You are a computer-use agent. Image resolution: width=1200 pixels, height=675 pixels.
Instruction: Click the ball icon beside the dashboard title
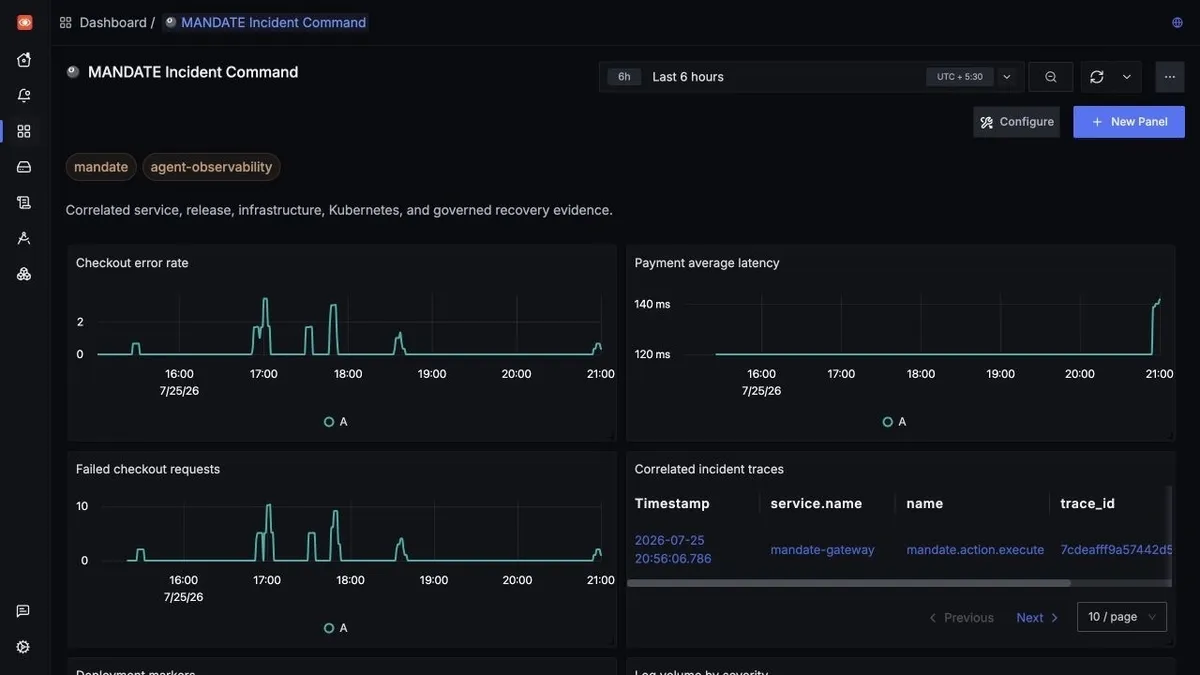pos(73,72)
